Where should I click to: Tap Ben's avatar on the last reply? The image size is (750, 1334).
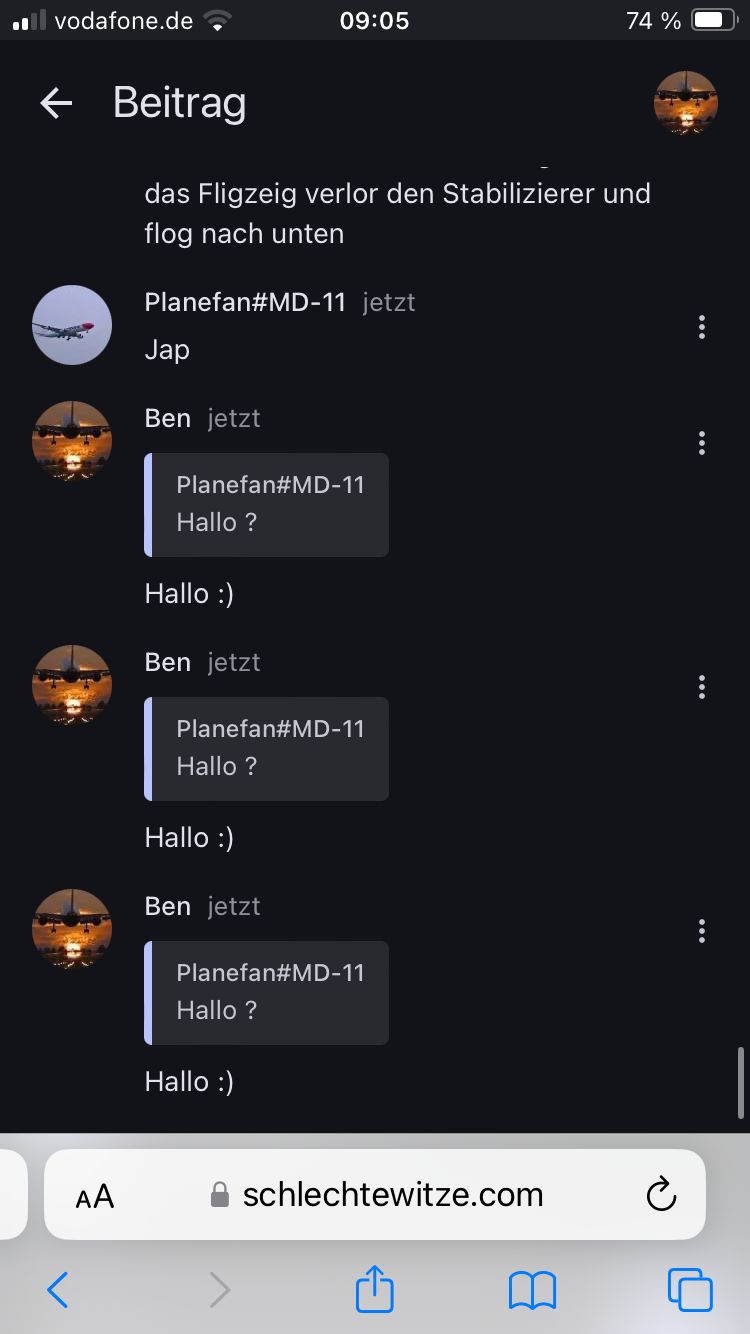72,929
